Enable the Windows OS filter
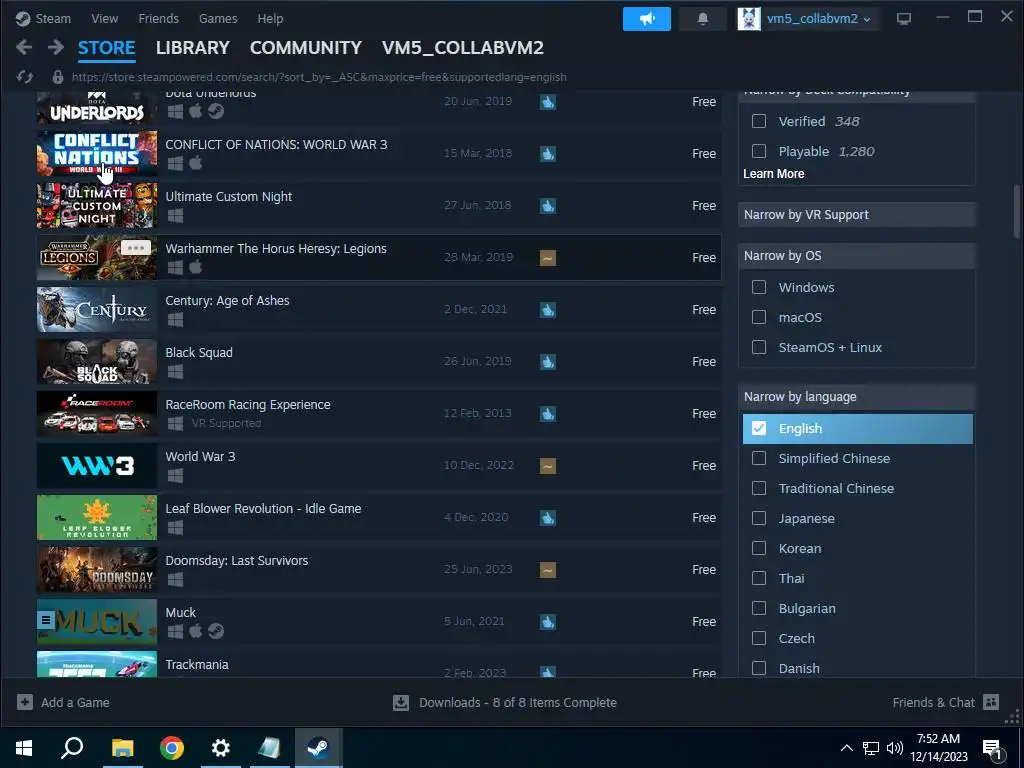 (x=759, y=287)
